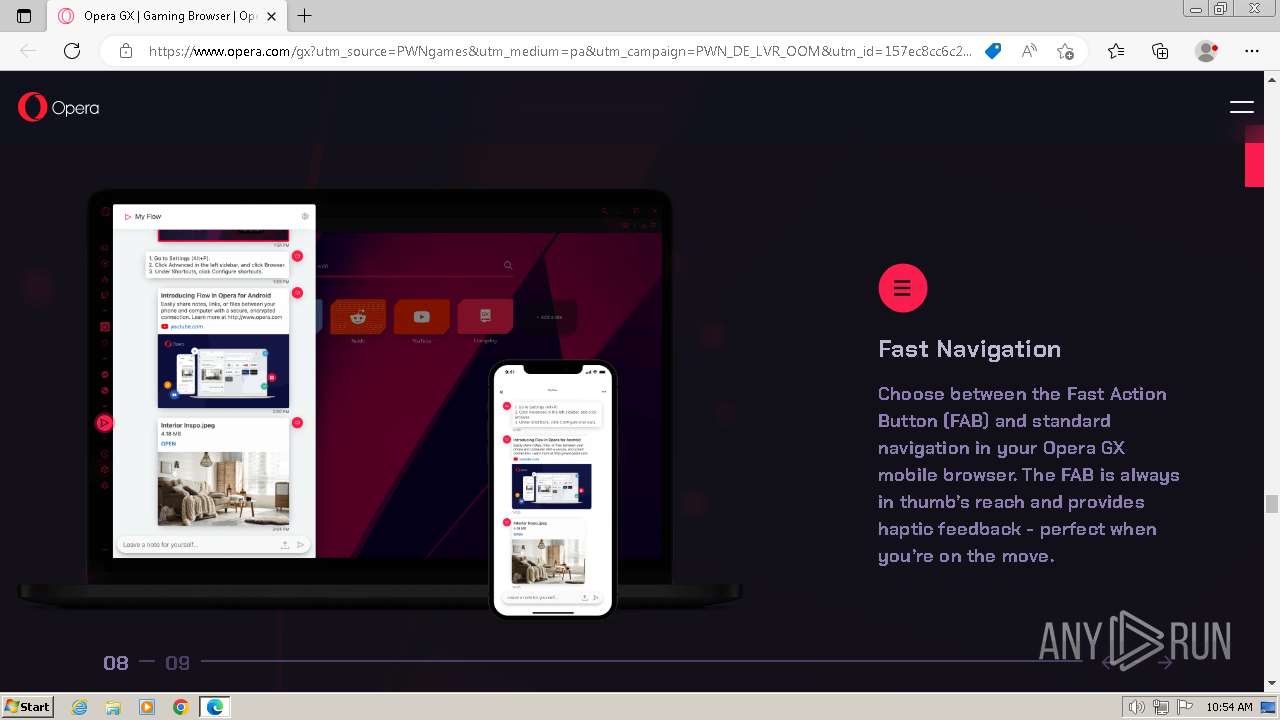This screenshot has height=720, width=1280.
Task: Go to next slide arrow
Action: [x=1165, y=662]
